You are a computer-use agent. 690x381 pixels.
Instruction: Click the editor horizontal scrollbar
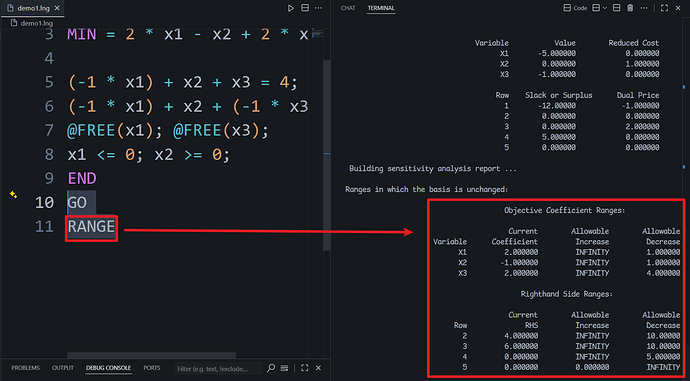[151, 355]
